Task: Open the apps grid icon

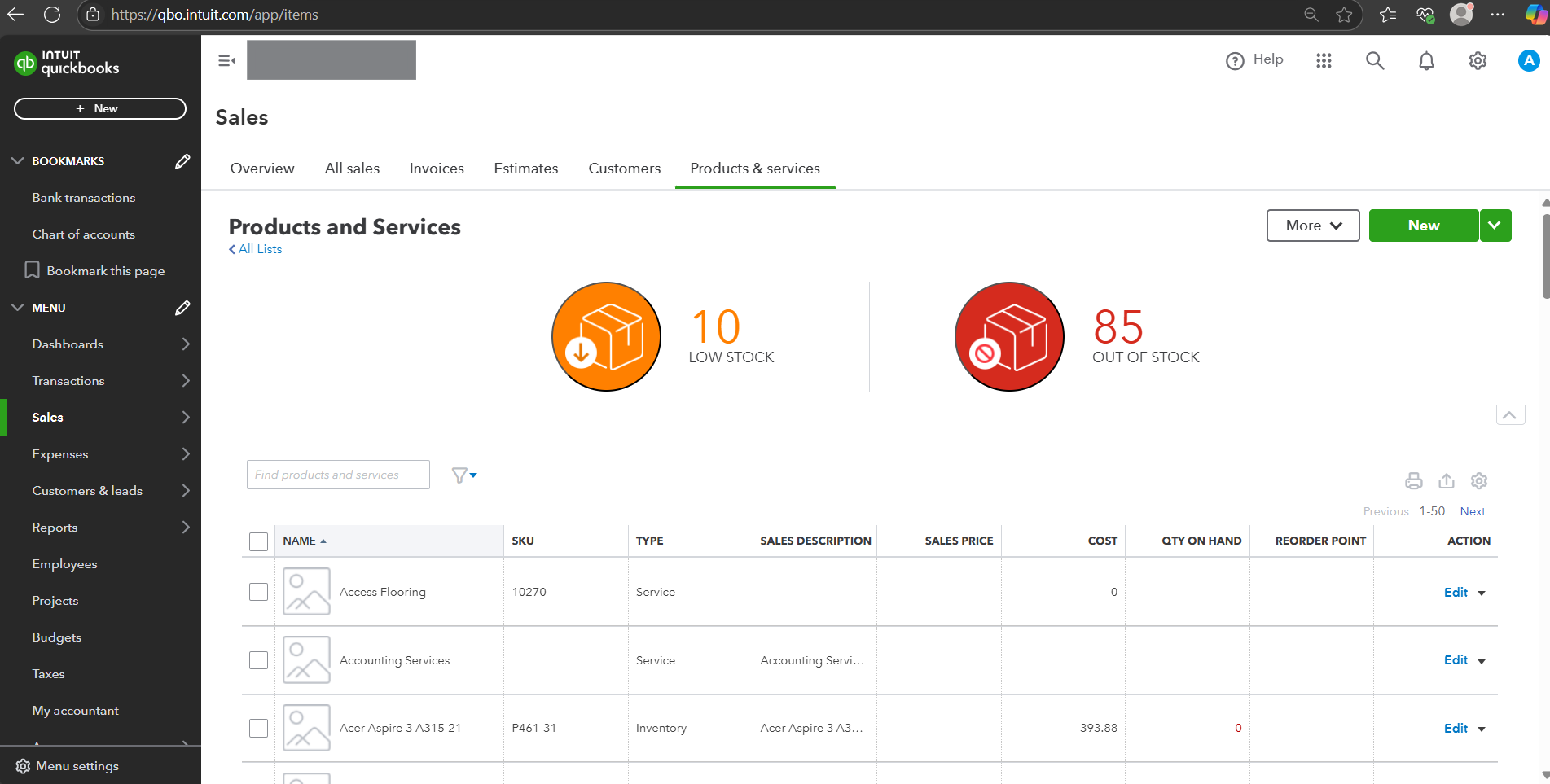Action: point(1324,61)
